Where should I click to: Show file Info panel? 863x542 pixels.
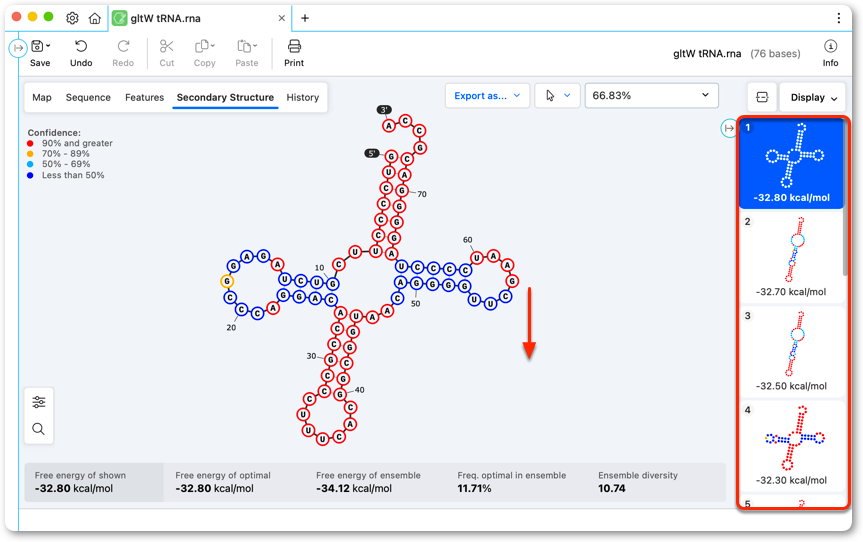[x=830, y=53]
